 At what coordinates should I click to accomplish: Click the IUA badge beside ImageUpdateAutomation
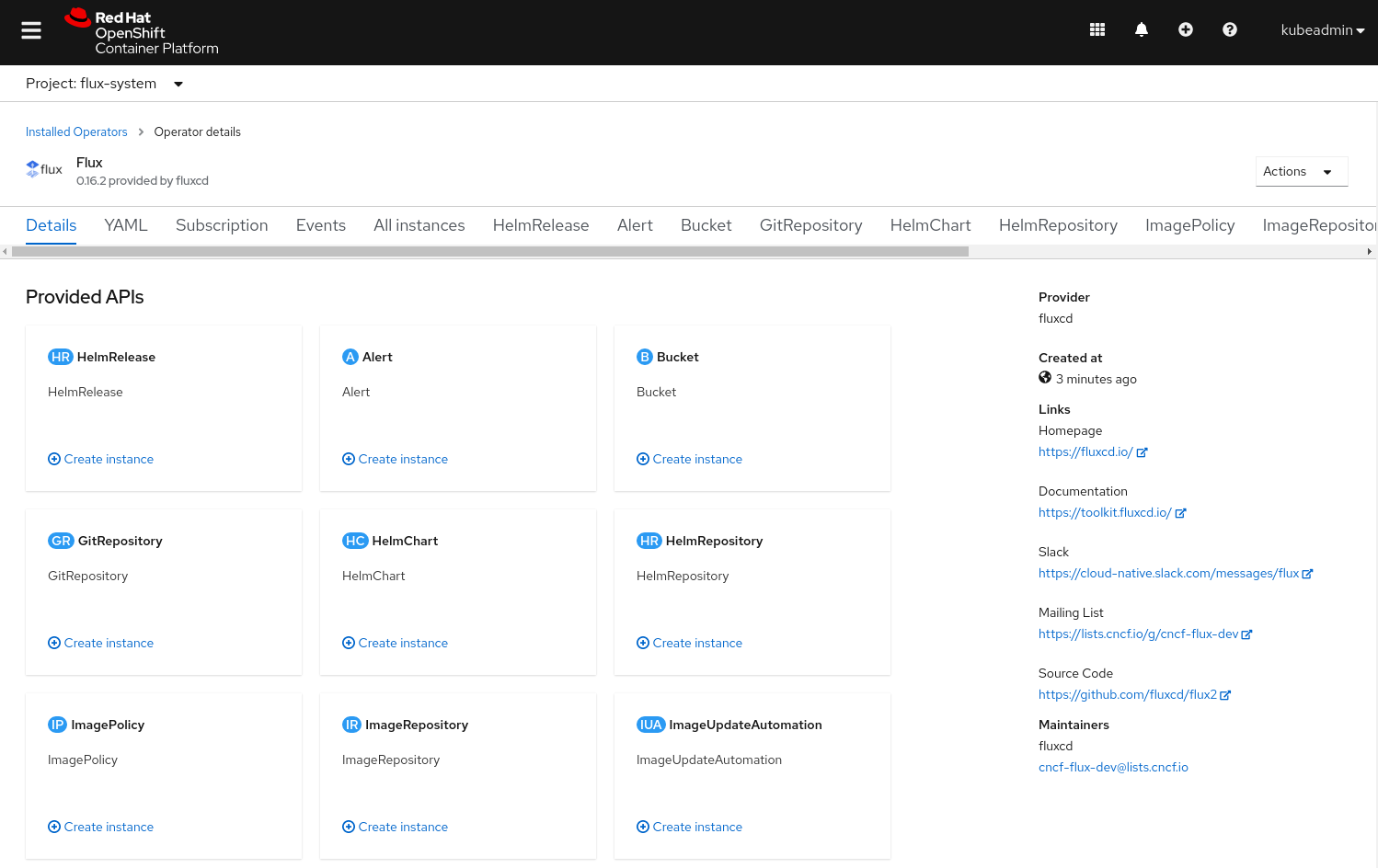[x=650, y=725]
